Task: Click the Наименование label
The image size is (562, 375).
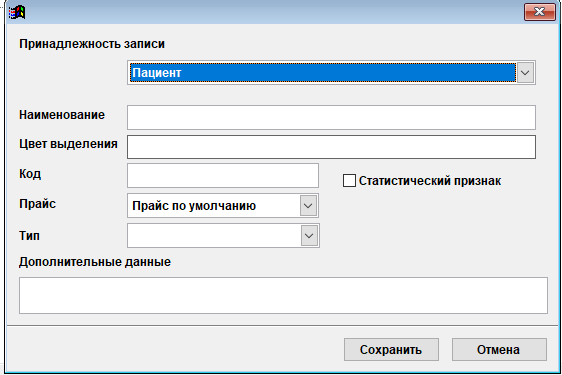Action: (62, 115)
